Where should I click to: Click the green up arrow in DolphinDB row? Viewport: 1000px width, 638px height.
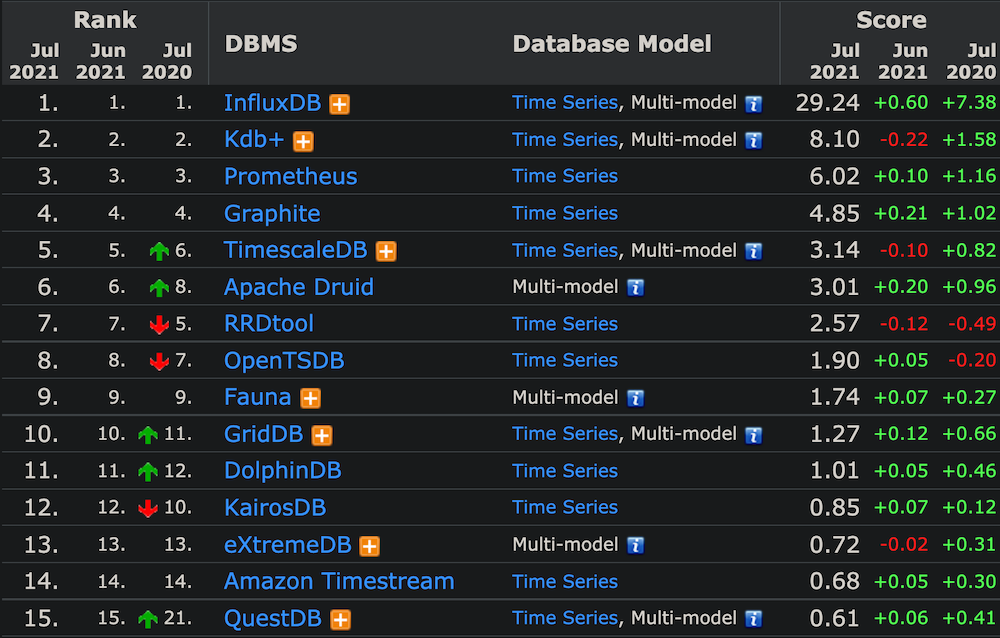[148, 472]
